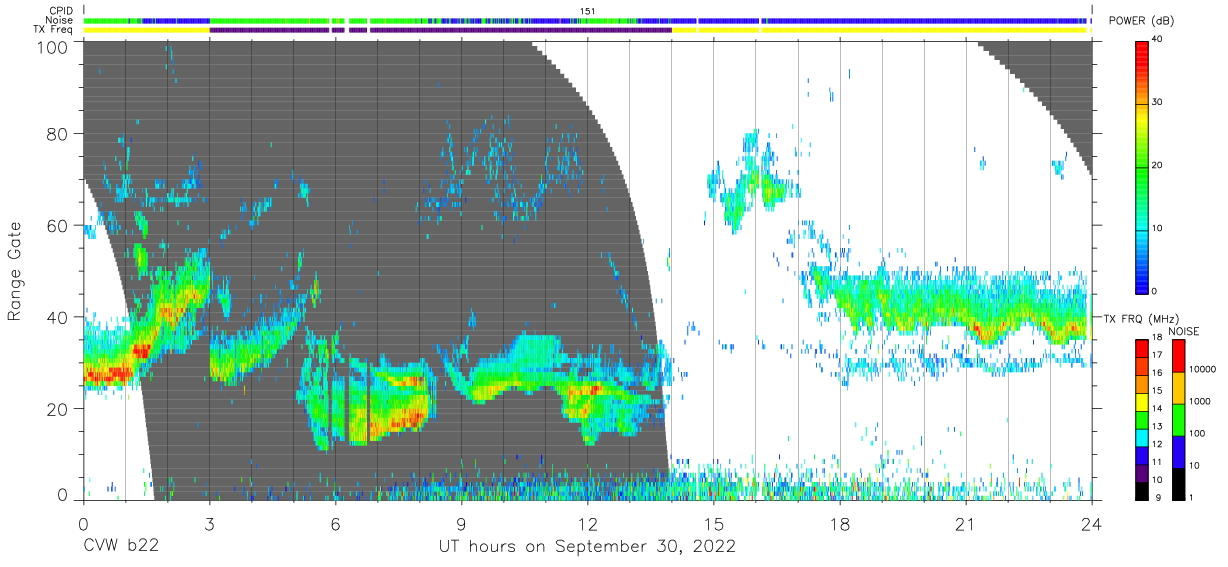Click x-axis tick label '21'
Image resolution: width=1228 pixels, height=567 pixels.
pos(966,522)
